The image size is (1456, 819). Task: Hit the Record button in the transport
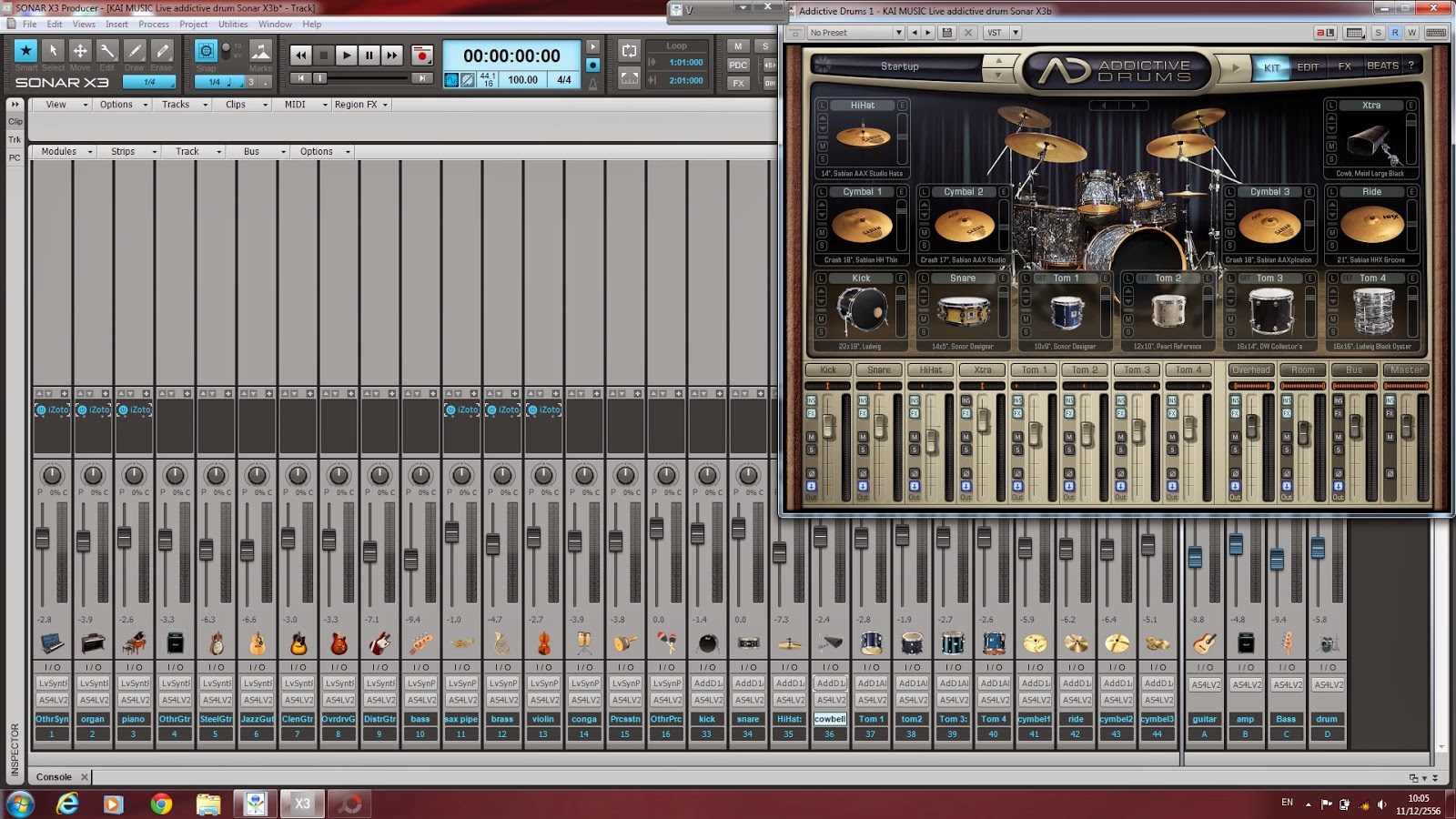[x=422, y=56]
